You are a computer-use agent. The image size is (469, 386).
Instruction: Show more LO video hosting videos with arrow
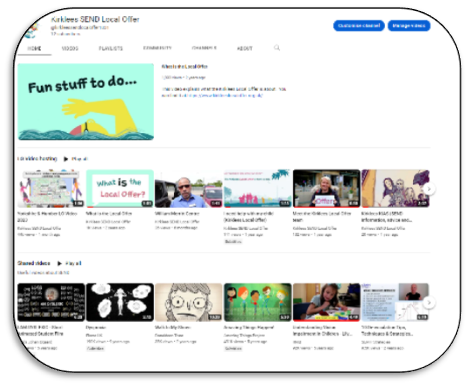[429, 189]
